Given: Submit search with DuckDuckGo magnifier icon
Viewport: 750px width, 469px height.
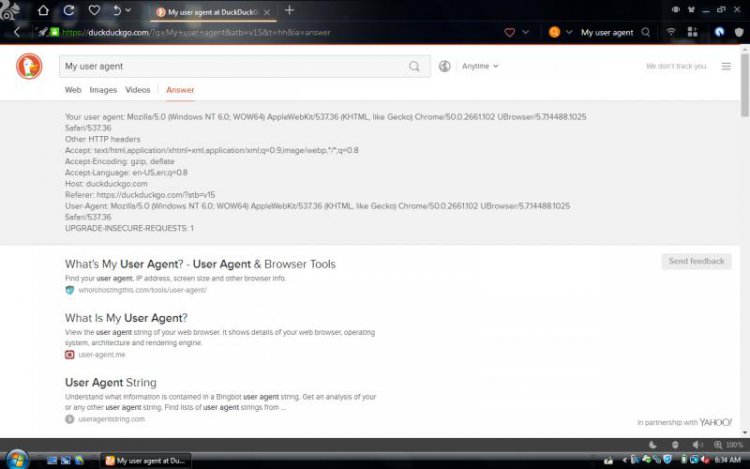Looking at the screenshot, I should pos(414,66).
